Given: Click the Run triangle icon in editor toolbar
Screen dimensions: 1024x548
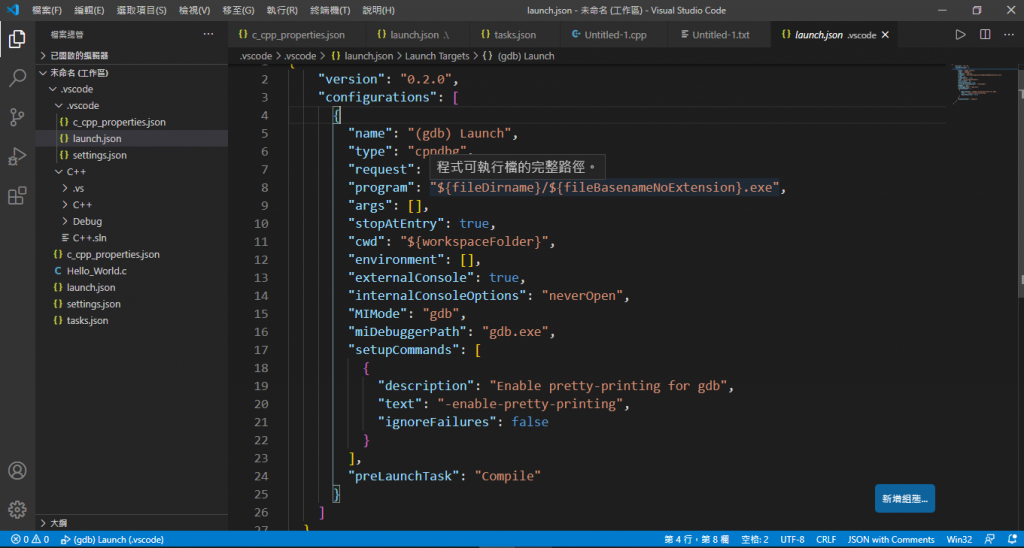Looking at the screenshot, I should point(960,35).
